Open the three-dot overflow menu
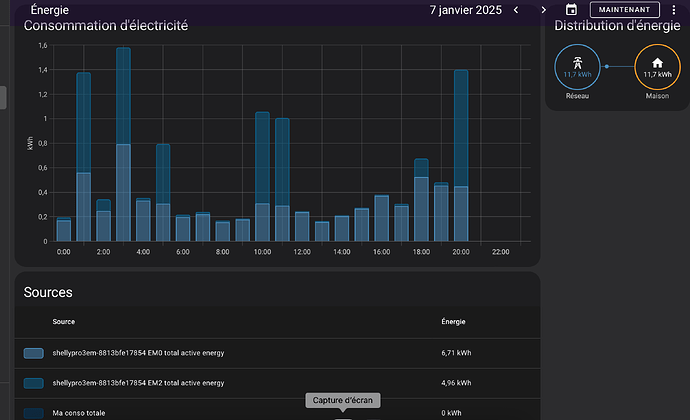 pyautogui.click(x=673, y=10)
